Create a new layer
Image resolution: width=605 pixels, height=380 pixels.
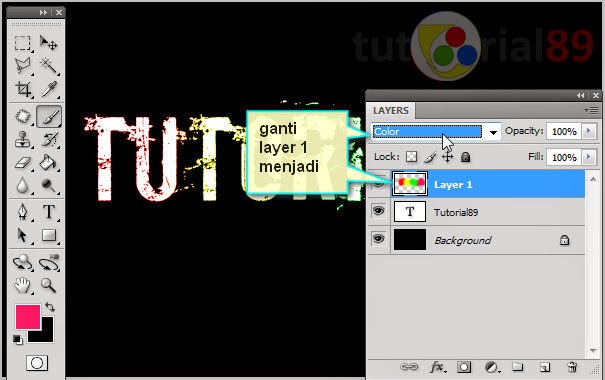tap(545, 367)
